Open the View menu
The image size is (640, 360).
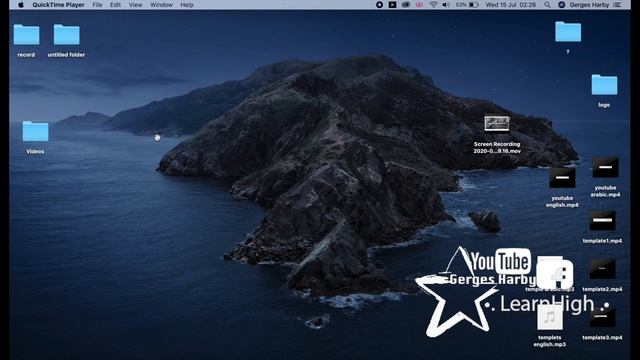click(x=136, y=5)
